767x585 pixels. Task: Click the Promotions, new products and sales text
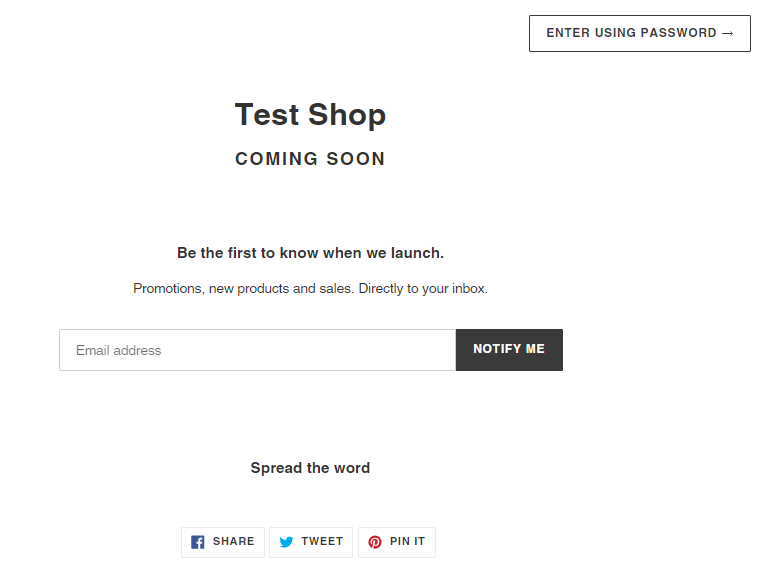coord(243,289)
